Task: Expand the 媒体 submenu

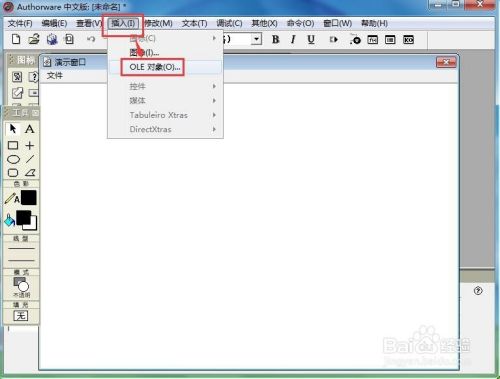Action: coord(165,100)
